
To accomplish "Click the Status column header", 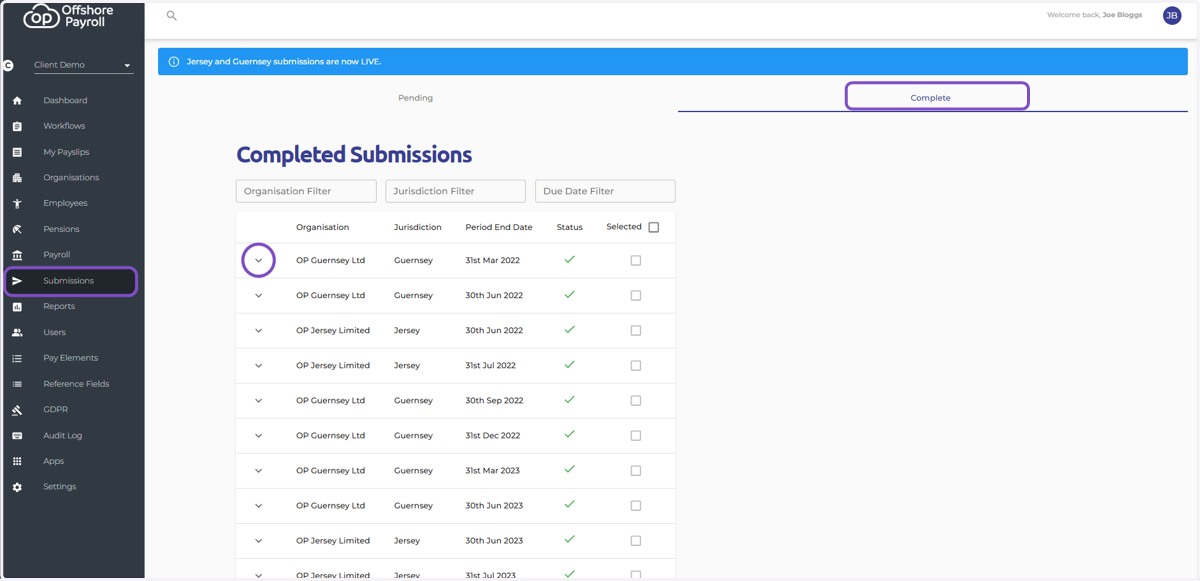I will [570, 228].
